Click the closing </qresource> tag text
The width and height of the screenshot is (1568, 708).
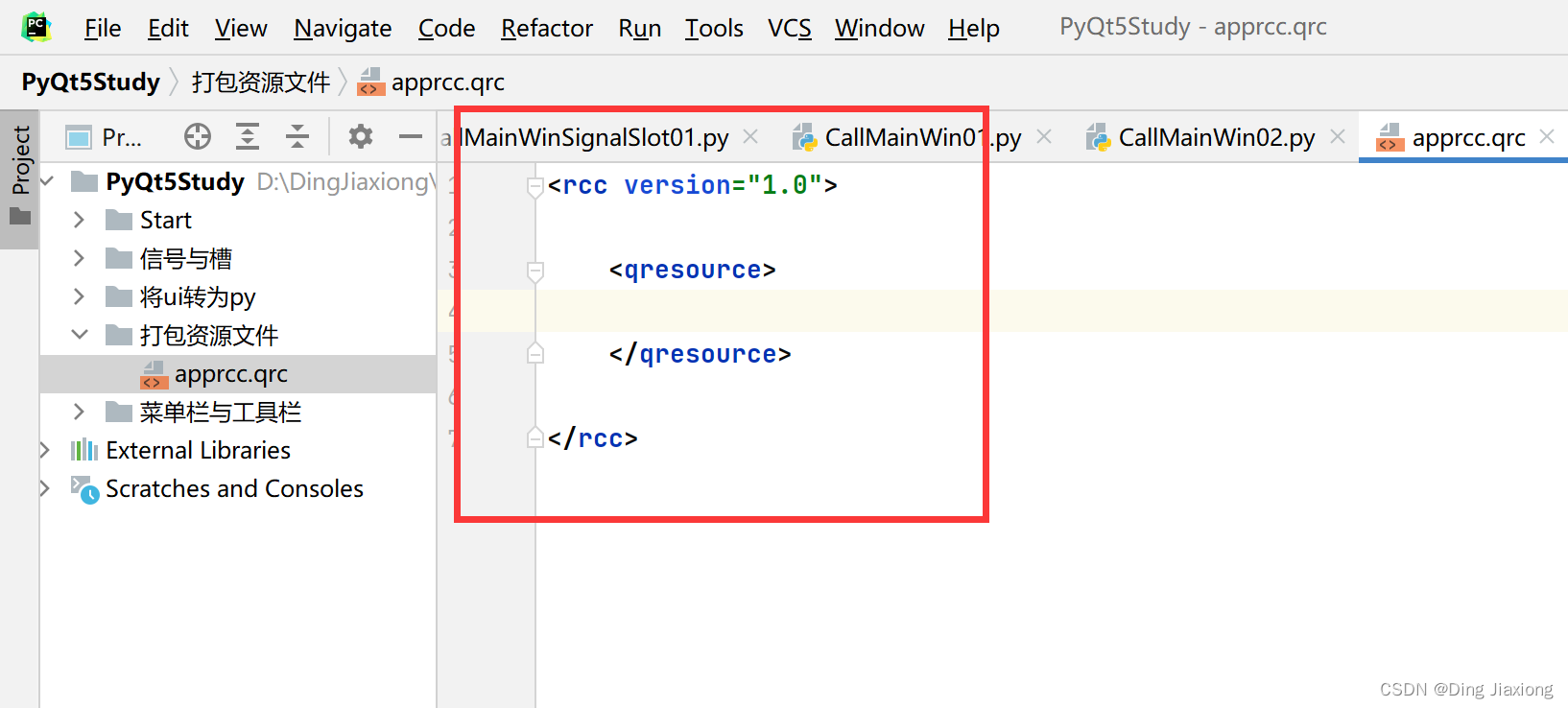[700, 354]
